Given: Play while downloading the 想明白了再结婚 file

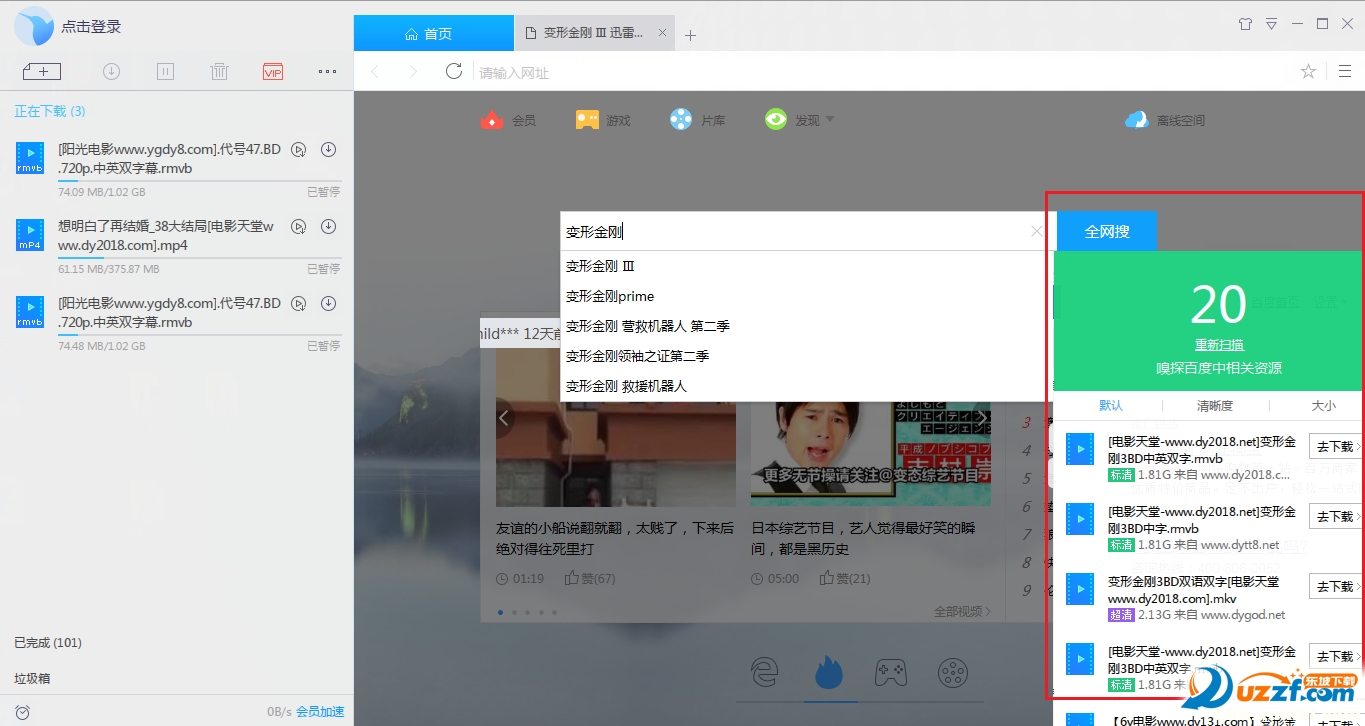Looking at the screenshot, I should click(298, 227).
